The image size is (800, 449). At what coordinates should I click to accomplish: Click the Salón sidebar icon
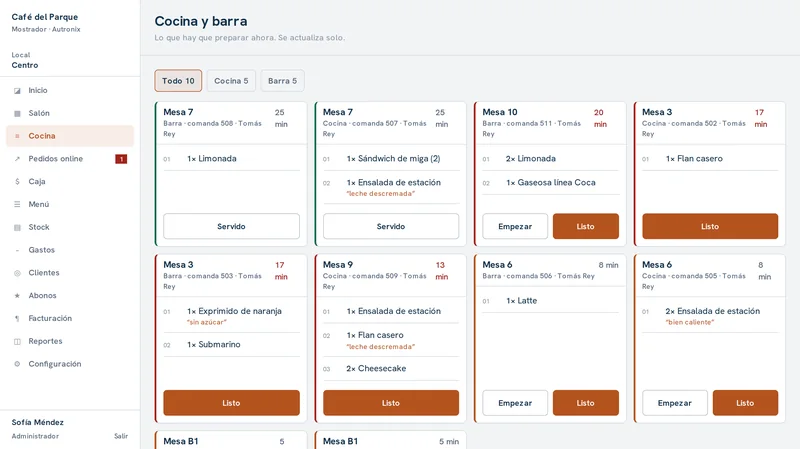pyautogui.click(x=17, y=113)
